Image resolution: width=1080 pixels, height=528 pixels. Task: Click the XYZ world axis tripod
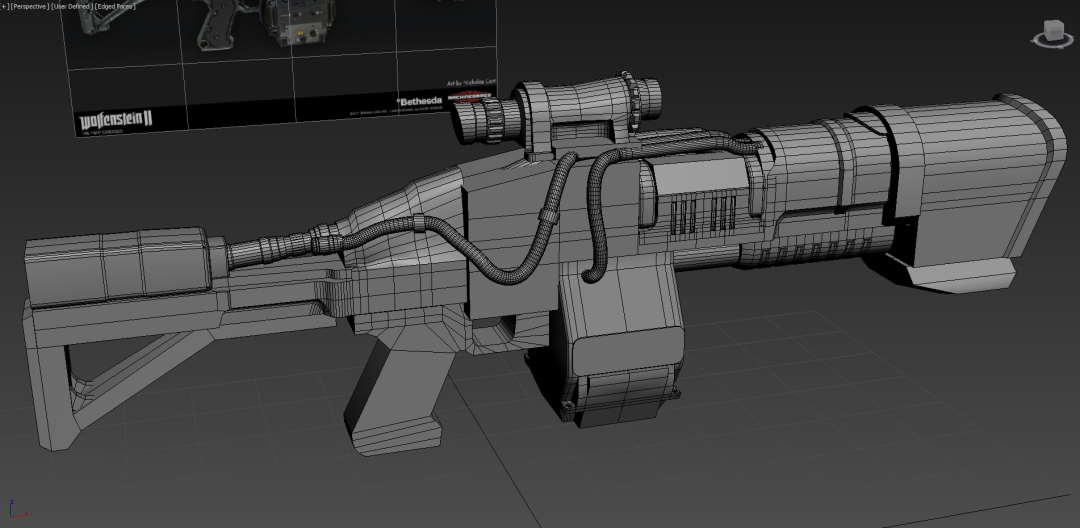(x=17, y=509)
